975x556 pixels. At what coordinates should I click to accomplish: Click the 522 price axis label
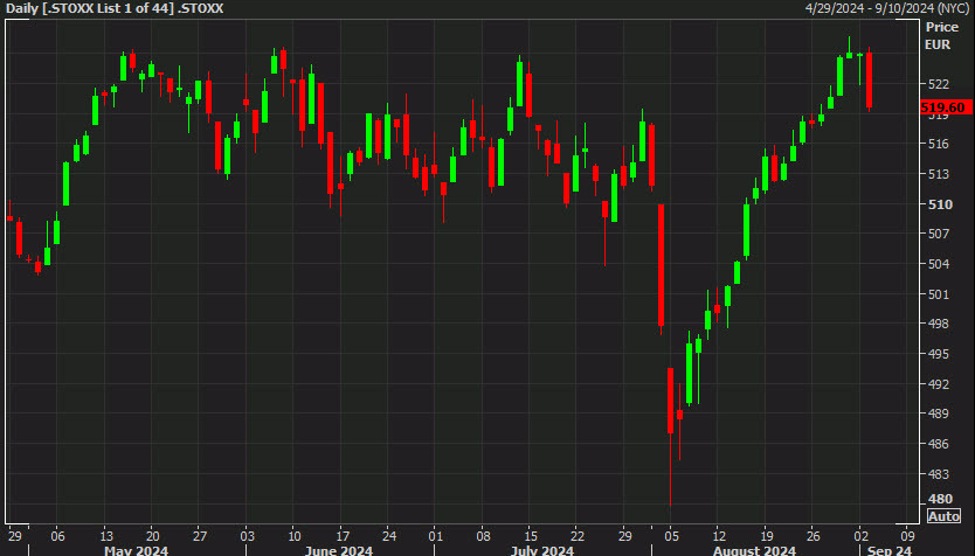tap(938, 84)
